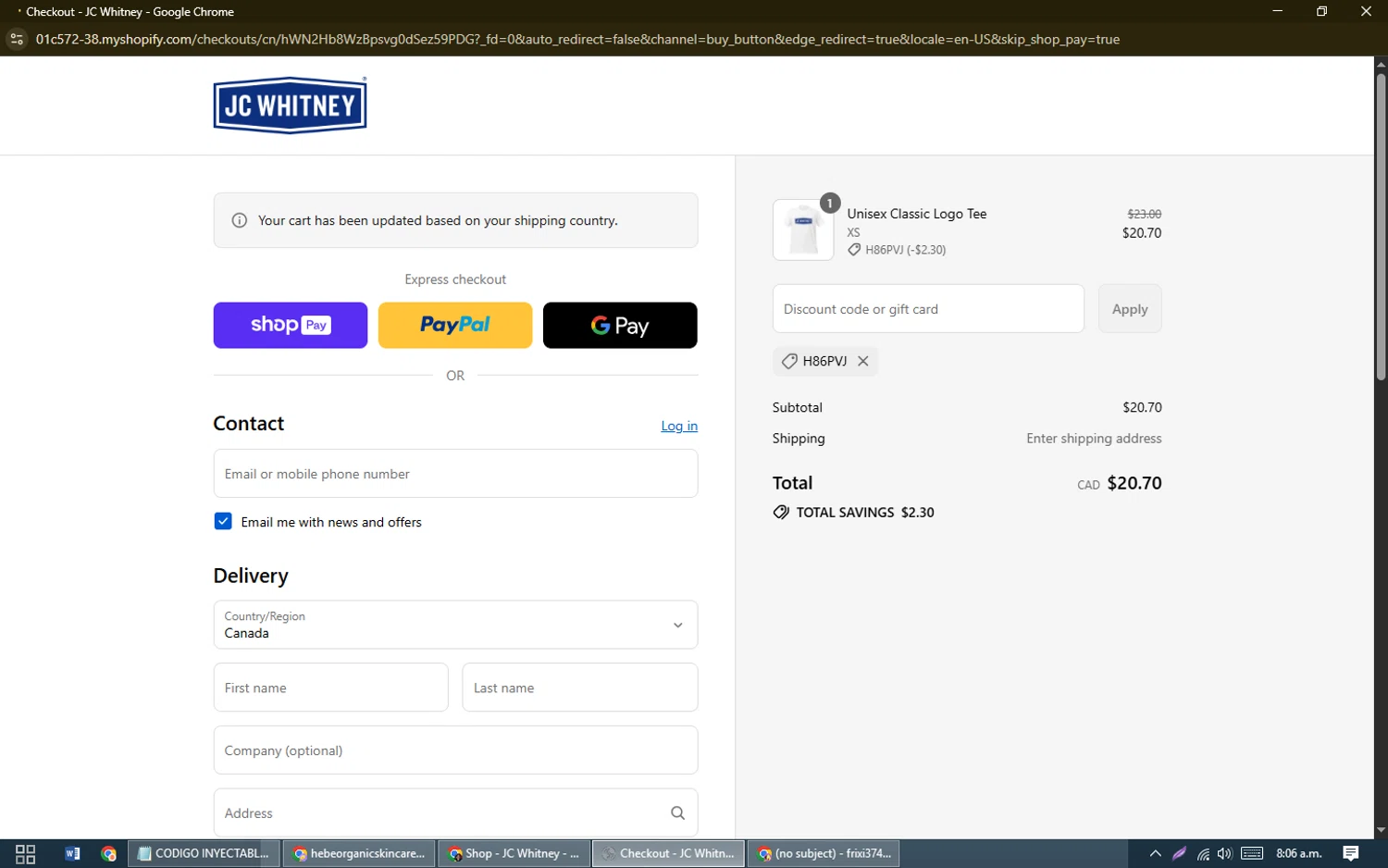Click the discount tag icon under product XS
Screen dimensions: 1388x868
854,250
